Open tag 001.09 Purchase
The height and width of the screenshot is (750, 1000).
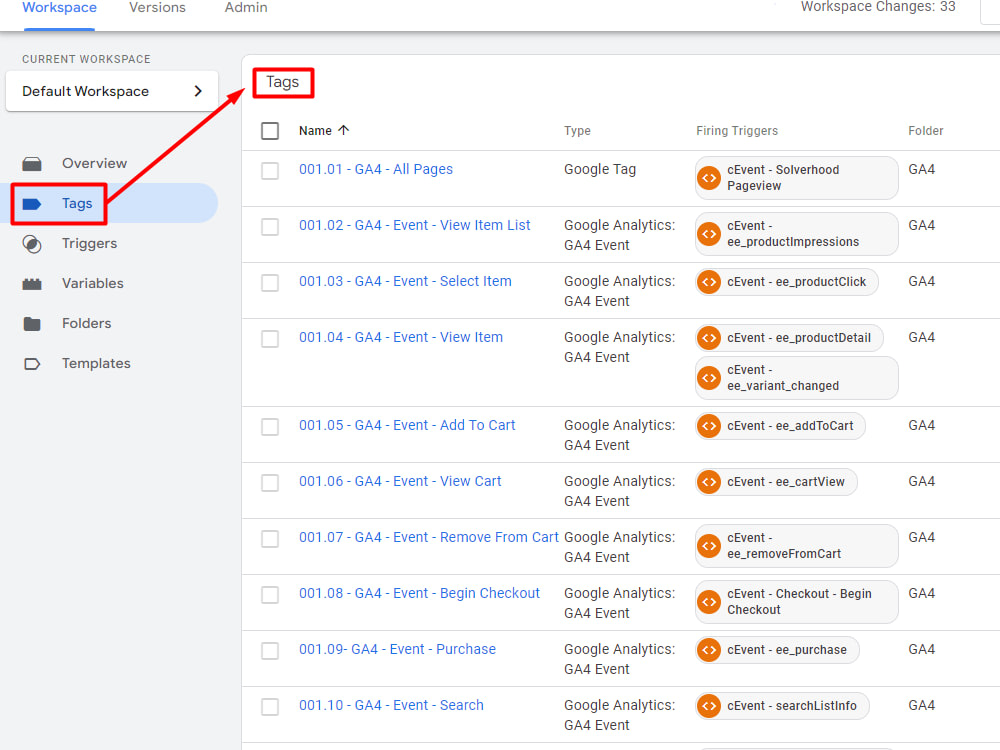(x=397, y=649)
